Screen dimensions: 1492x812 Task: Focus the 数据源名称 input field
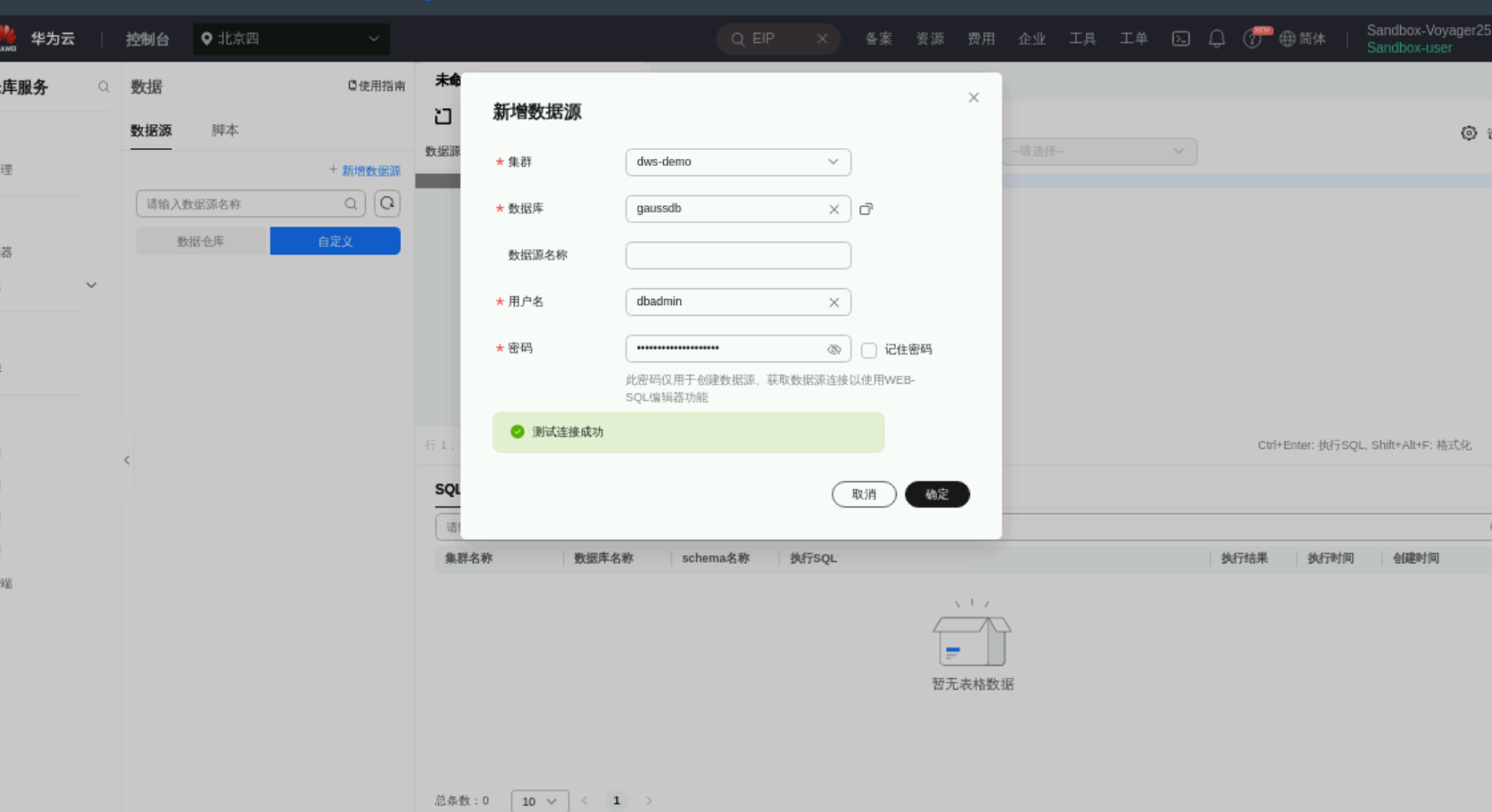point(738,255)
